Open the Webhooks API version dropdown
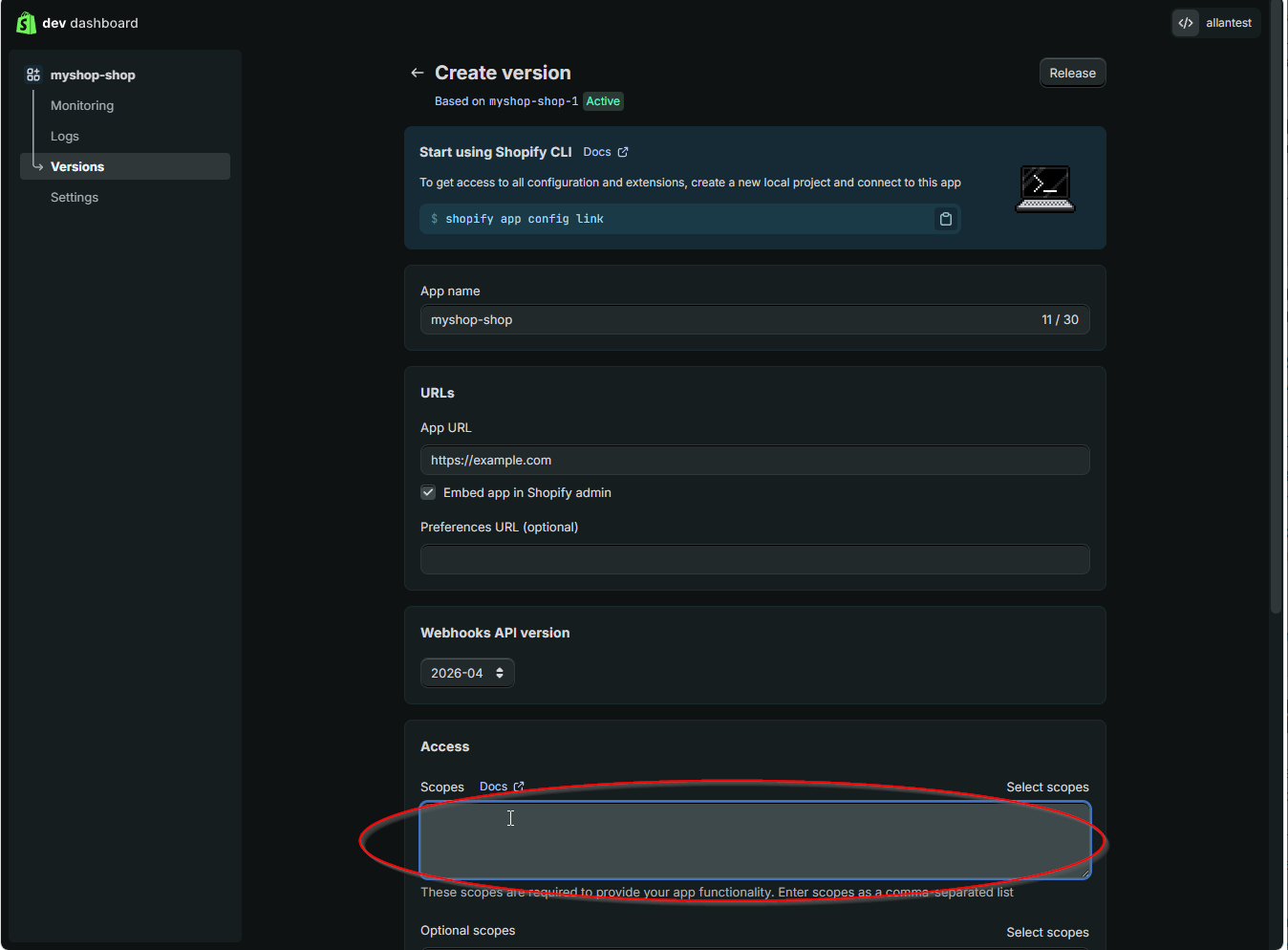This screenshot has width=1288, height=950. tap(467, 672)
